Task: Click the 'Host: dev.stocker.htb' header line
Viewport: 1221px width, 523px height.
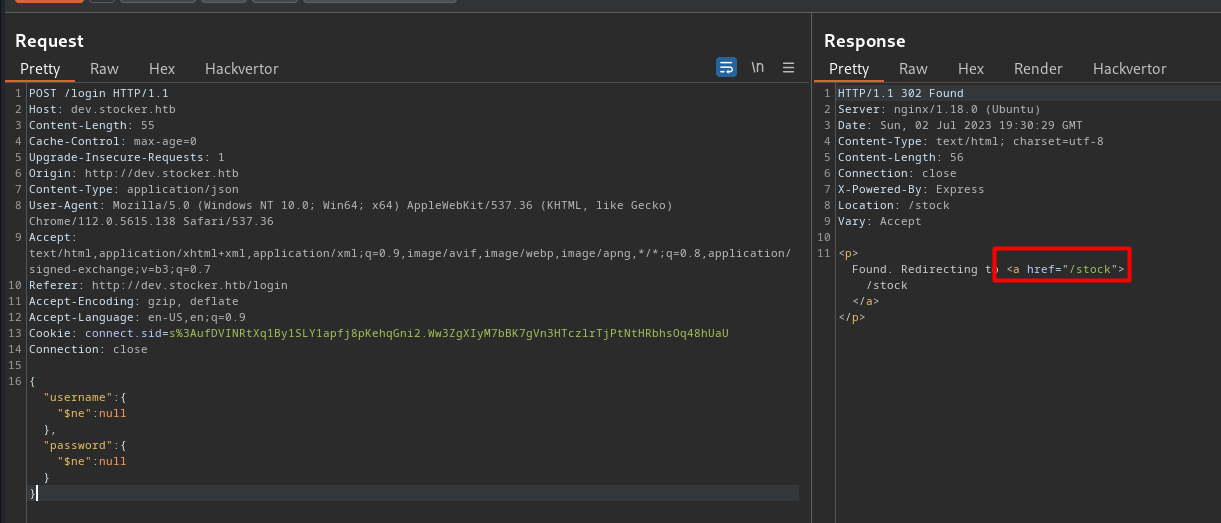Action: coord(102,109)
